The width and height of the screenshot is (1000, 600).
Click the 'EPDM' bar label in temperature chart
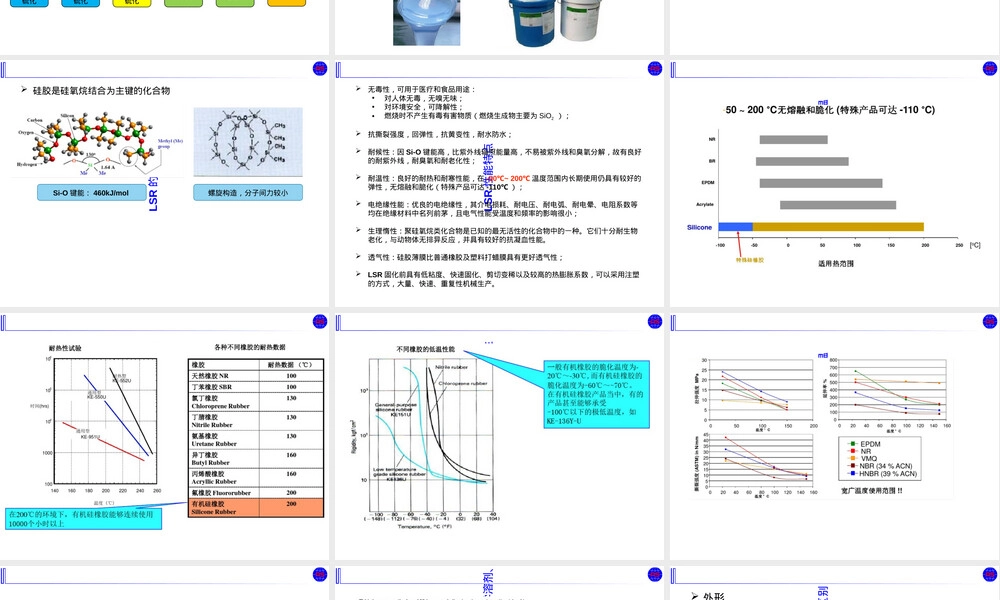[708, 183]
